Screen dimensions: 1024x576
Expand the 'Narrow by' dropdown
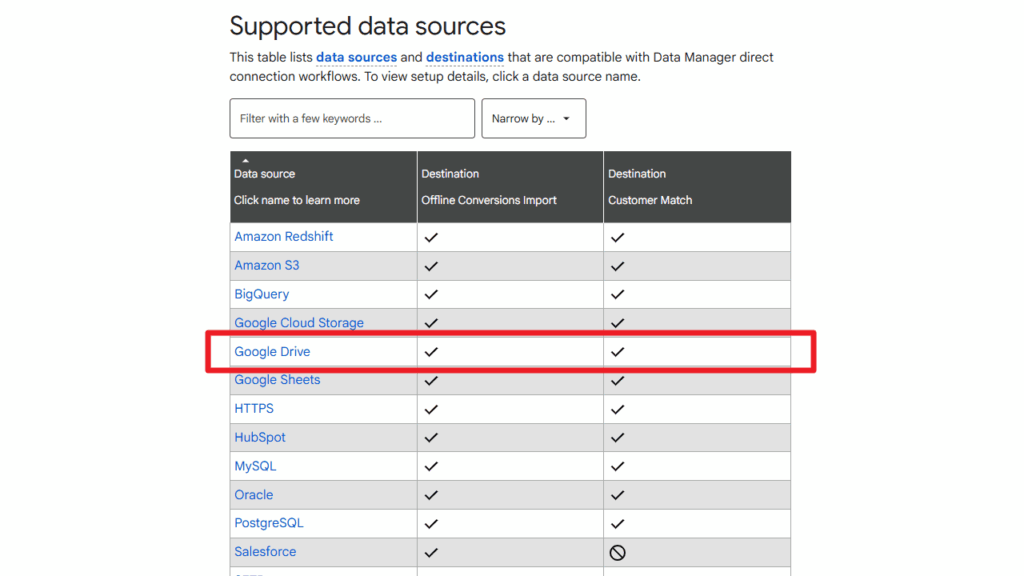point(533,118)
